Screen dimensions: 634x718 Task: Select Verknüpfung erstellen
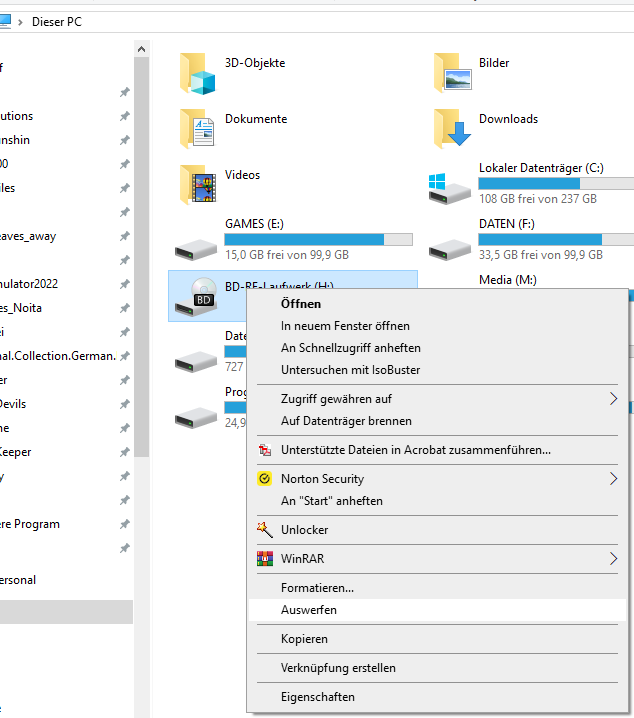(437, 668)
